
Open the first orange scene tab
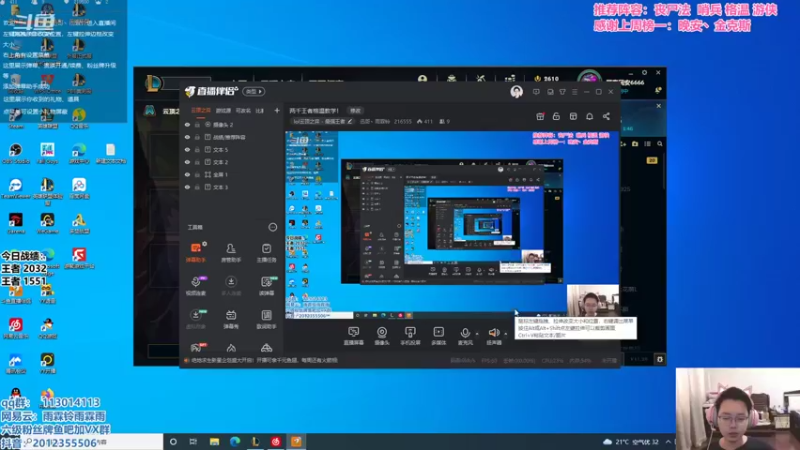[201, 110]
